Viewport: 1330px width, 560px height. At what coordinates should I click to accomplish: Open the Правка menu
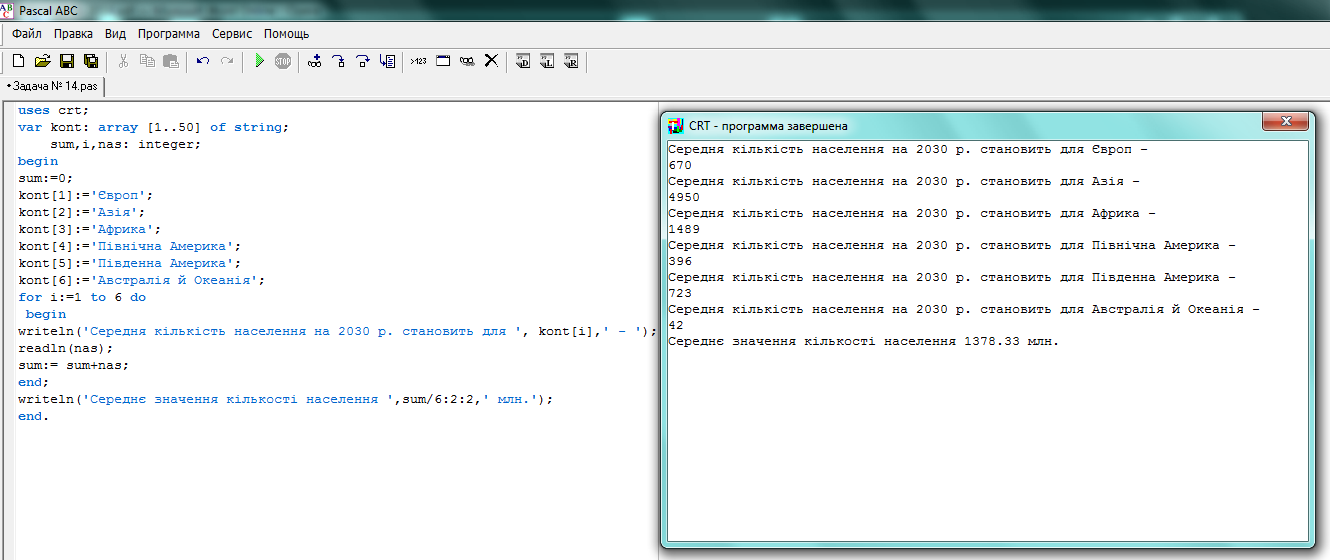point(73,34)
